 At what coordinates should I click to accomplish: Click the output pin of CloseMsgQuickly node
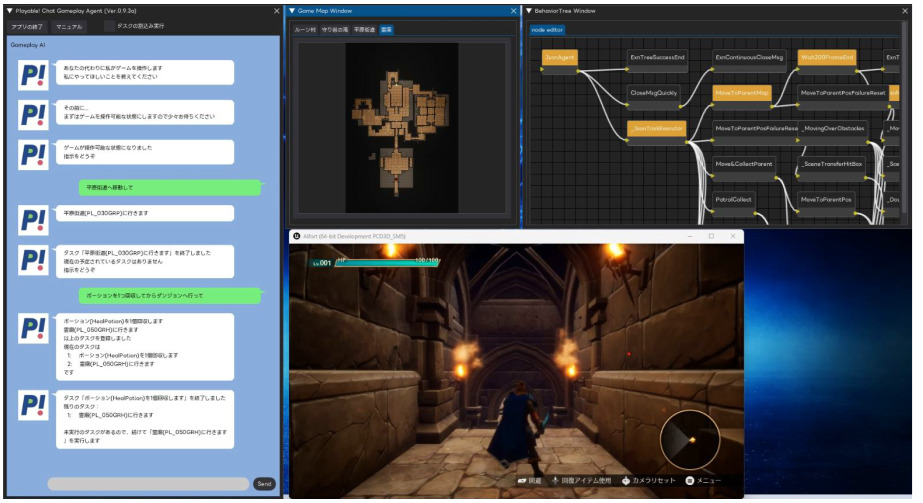click(680, 106)
